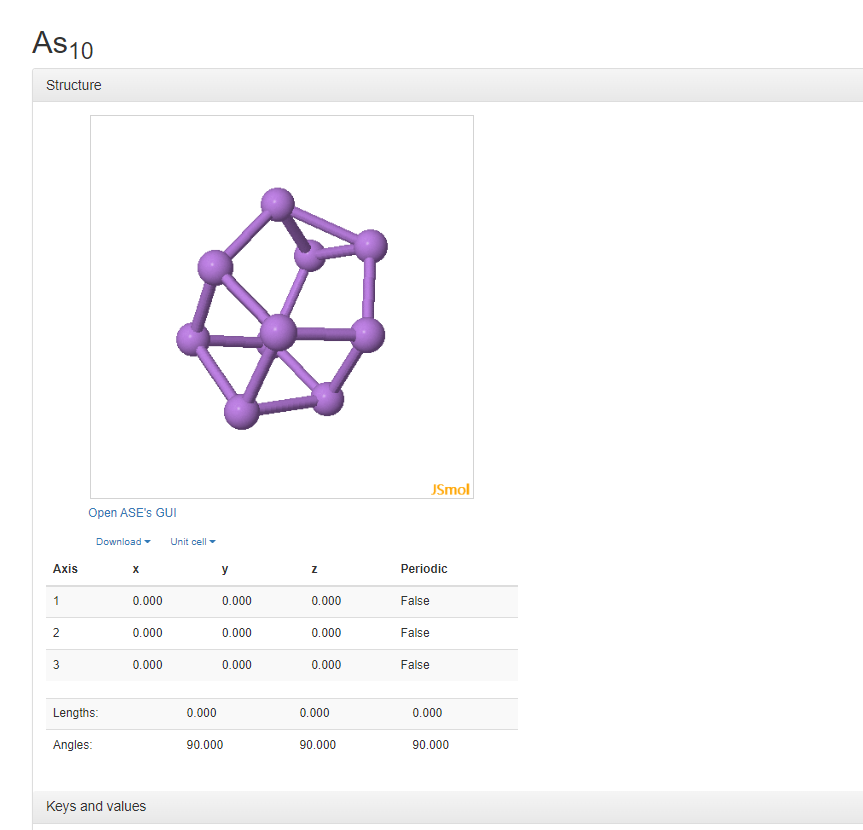Open ASE's GUI for this structure

coord(132,512)
